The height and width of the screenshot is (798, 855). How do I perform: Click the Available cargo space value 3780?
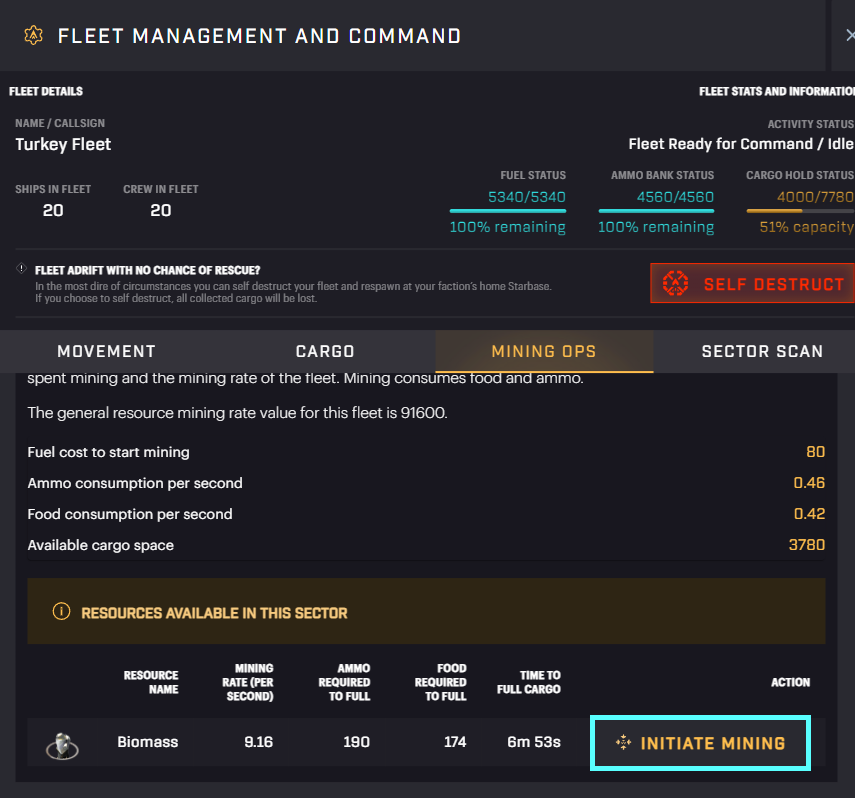tap(806, 545)
